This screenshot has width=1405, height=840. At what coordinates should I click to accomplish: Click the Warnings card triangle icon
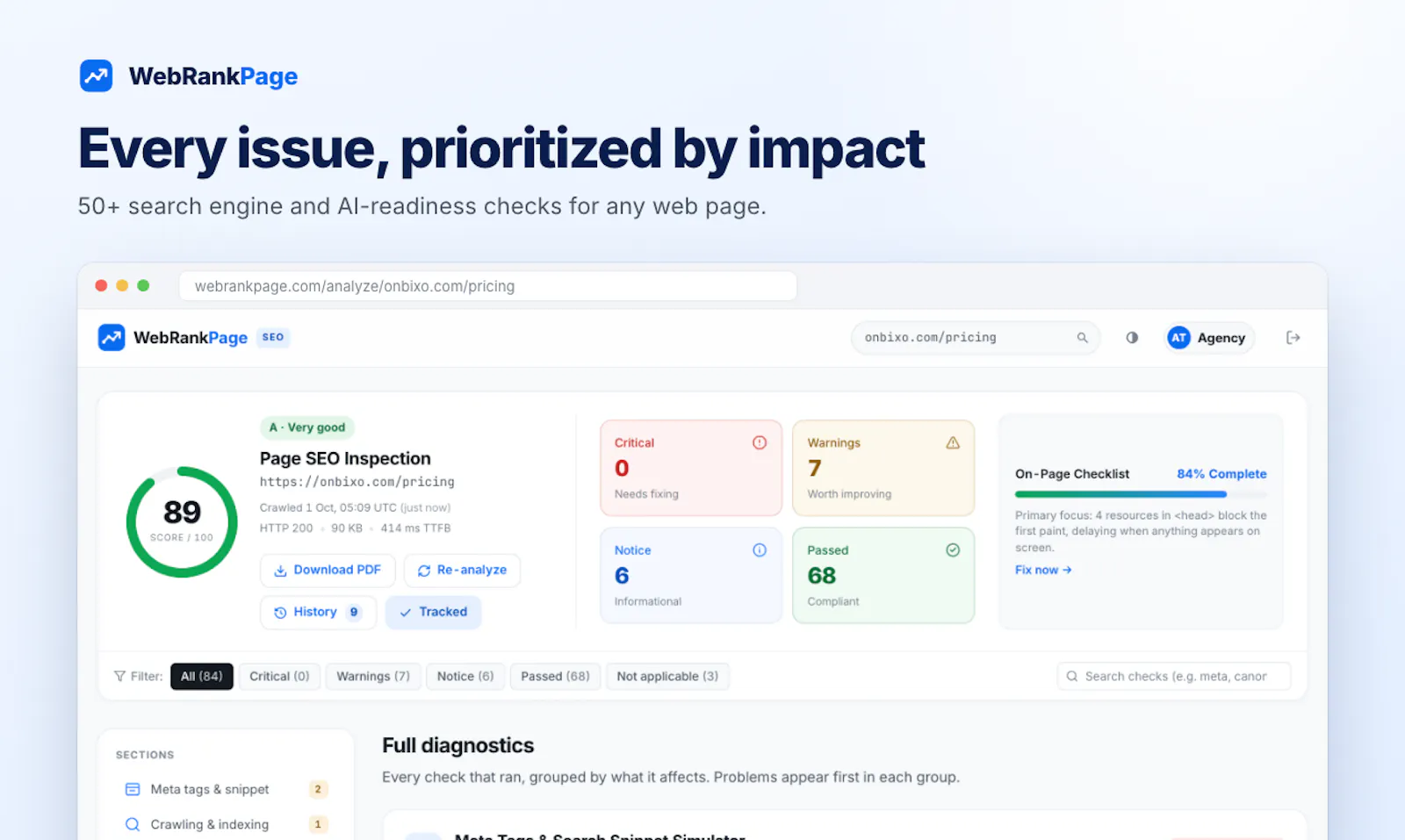click(953, 442)
